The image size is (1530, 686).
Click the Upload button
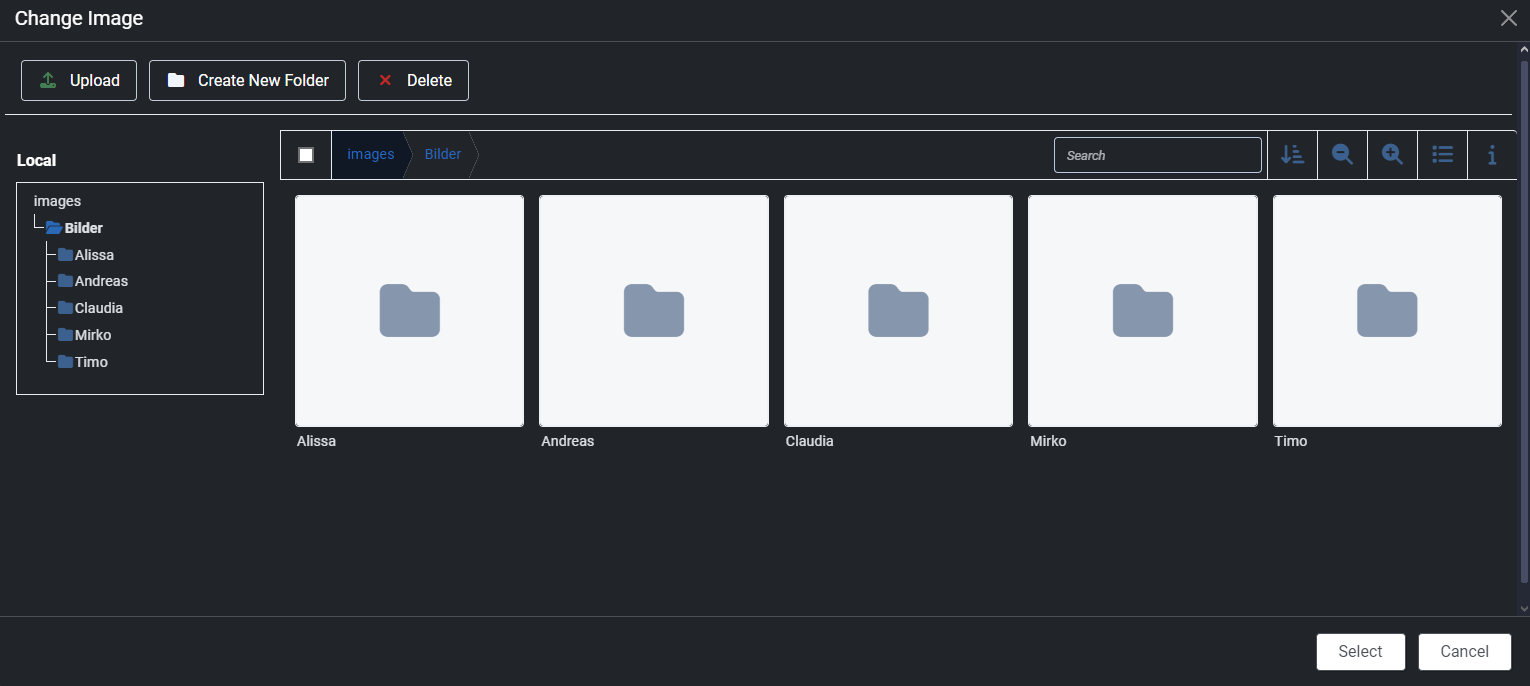(79, 81)
